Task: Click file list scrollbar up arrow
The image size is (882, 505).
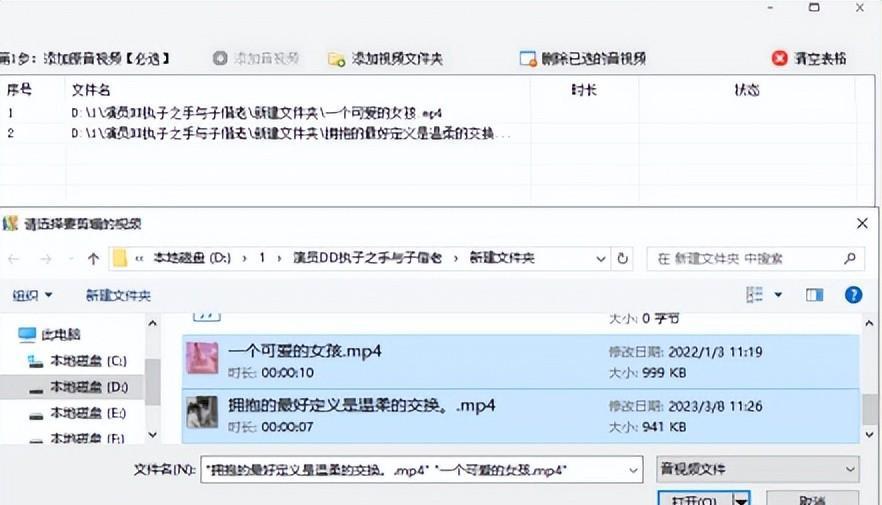Action: [870, 323]
